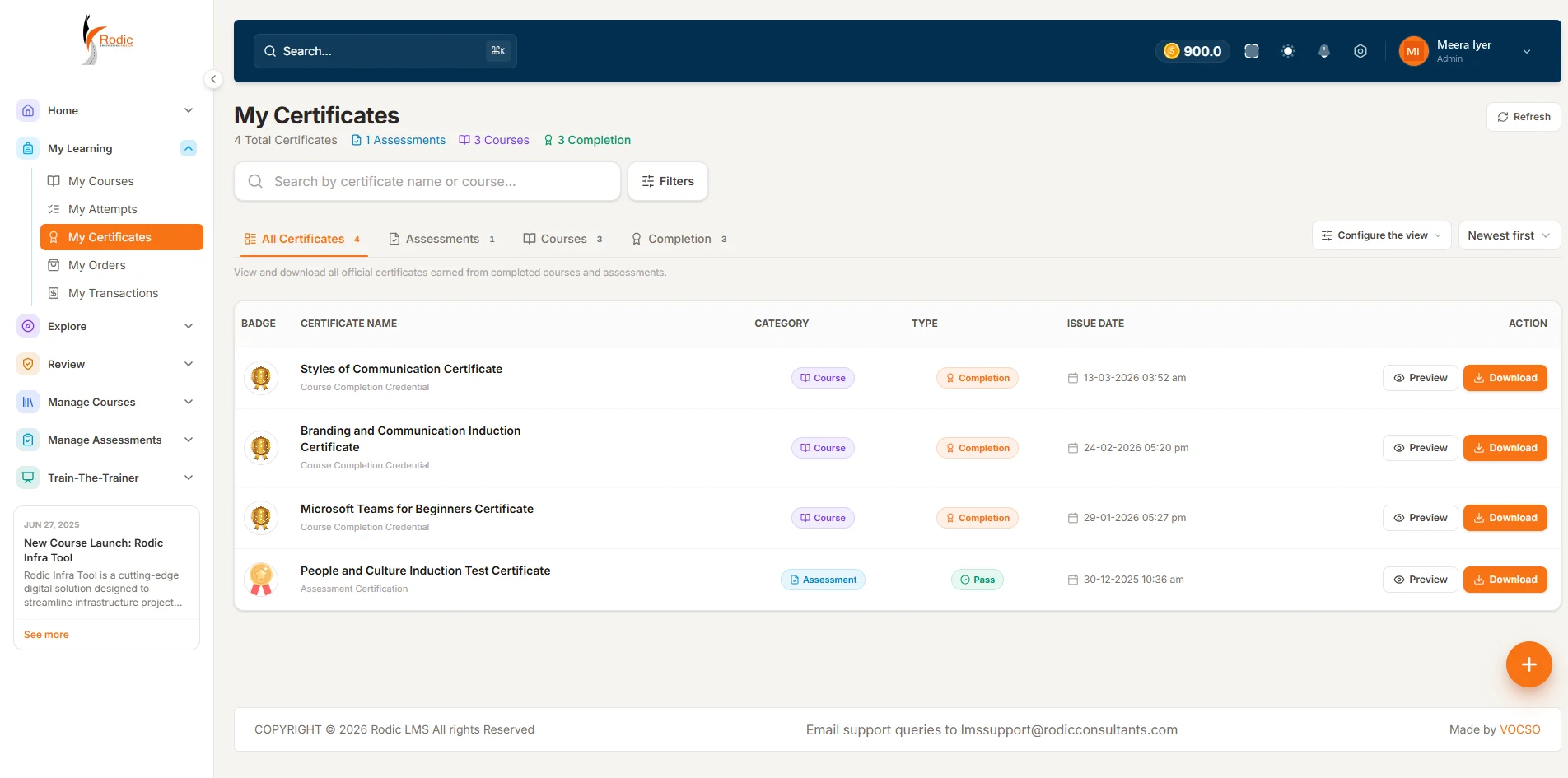Image resolution: width=1568 pixels, height=778 pixels.
Task: Click the orange plus floating button
Action: tap(1529, 664)
